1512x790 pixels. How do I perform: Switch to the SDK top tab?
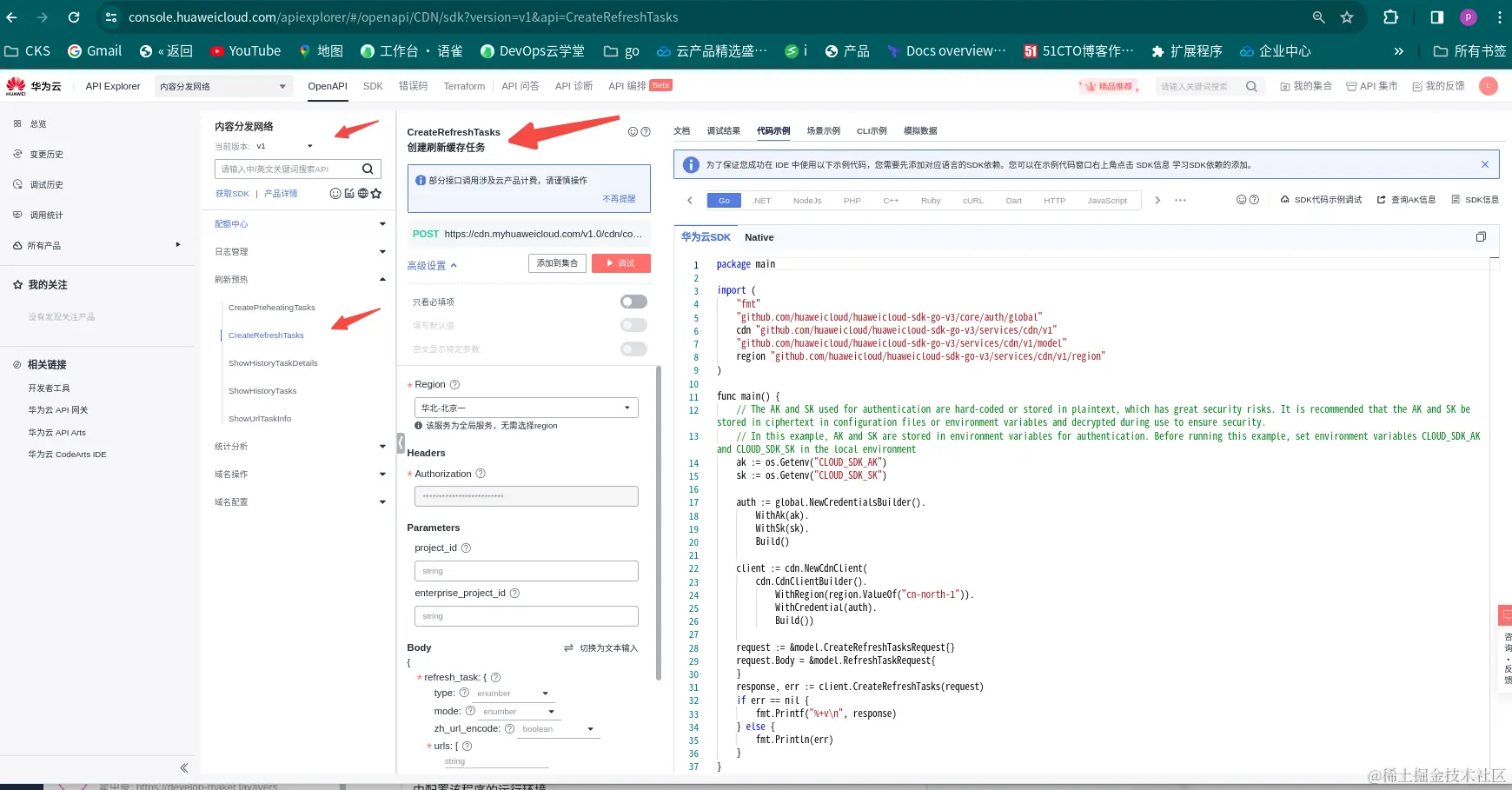373,86
